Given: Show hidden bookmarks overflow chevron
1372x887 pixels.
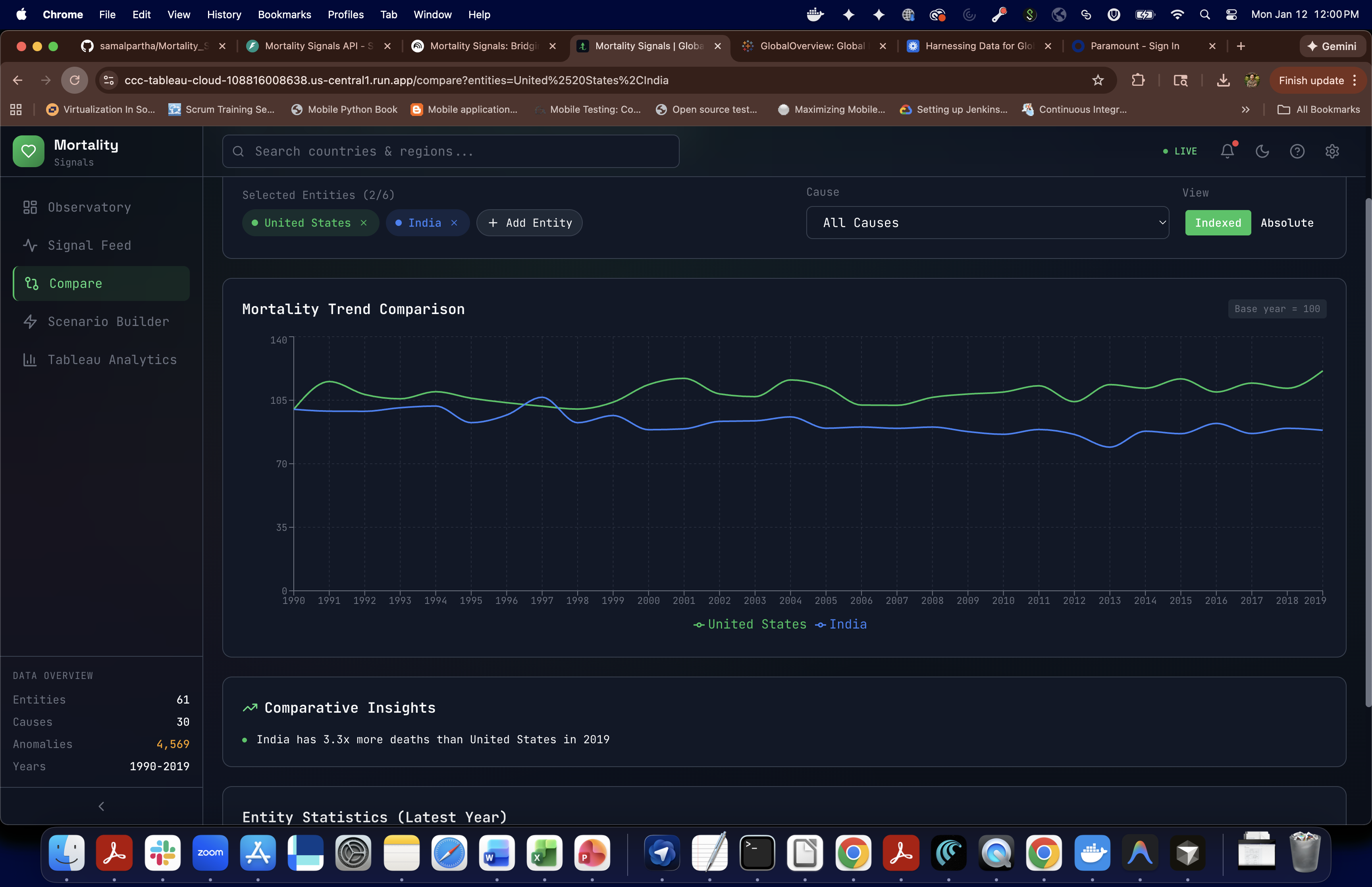Looking at the screenshot, I should pyautogui.click(x=1245, y=110).
